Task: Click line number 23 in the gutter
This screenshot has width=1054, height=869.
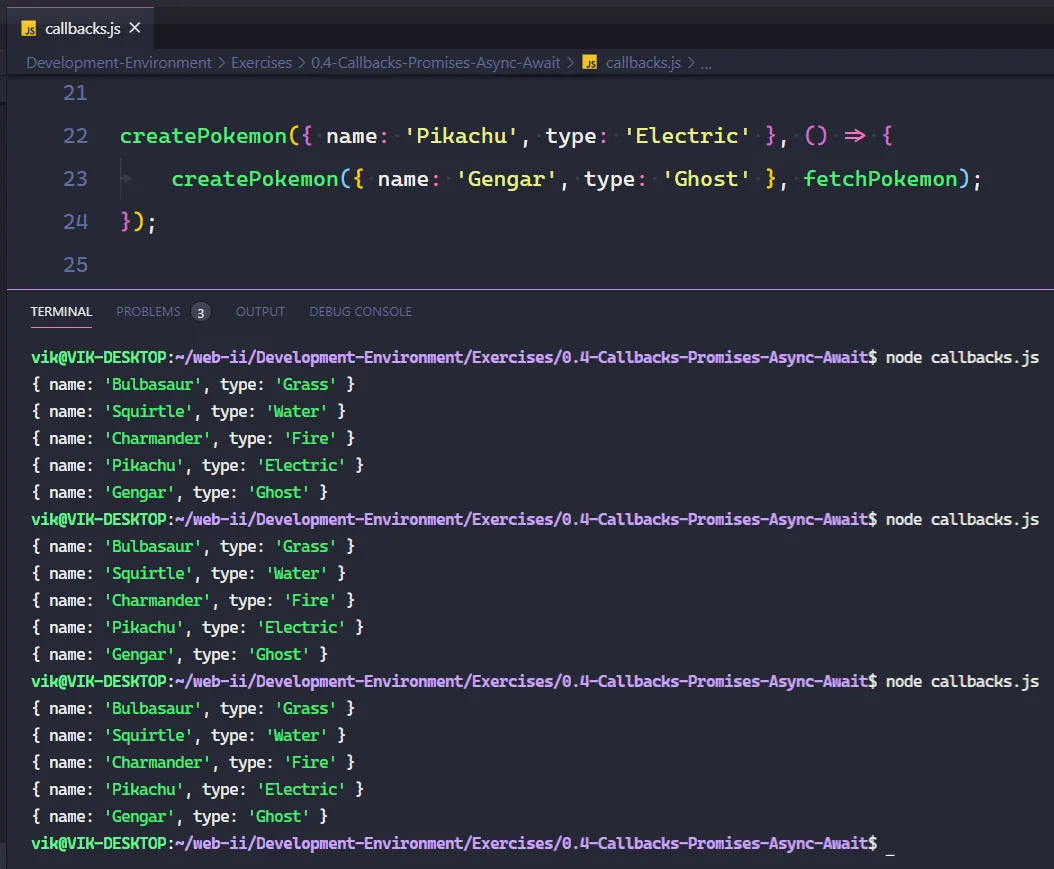Action: pos(75,179)
